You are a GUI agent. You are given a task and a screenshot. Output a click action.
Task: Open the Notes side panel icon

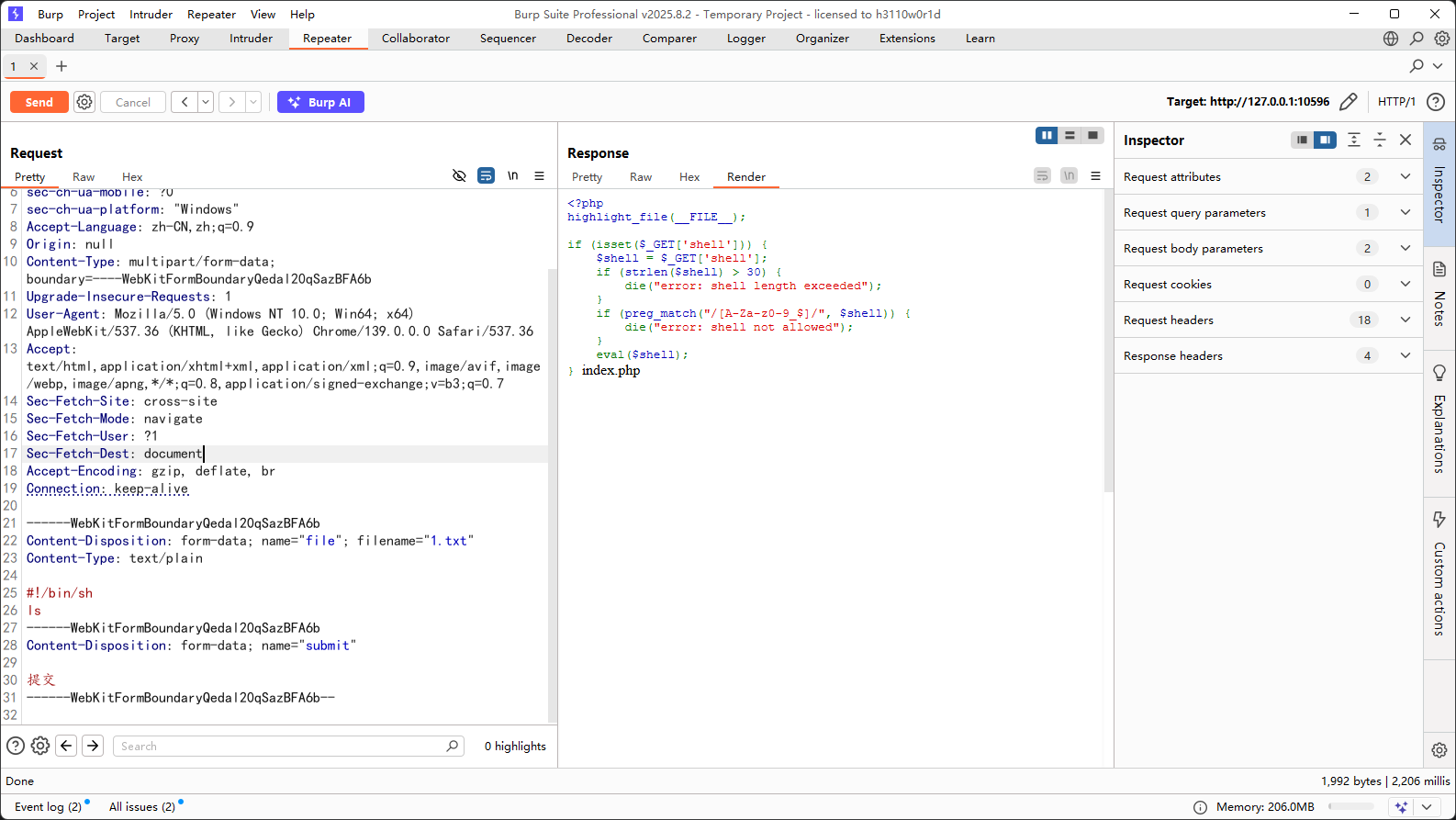[x=1439, y=269]
